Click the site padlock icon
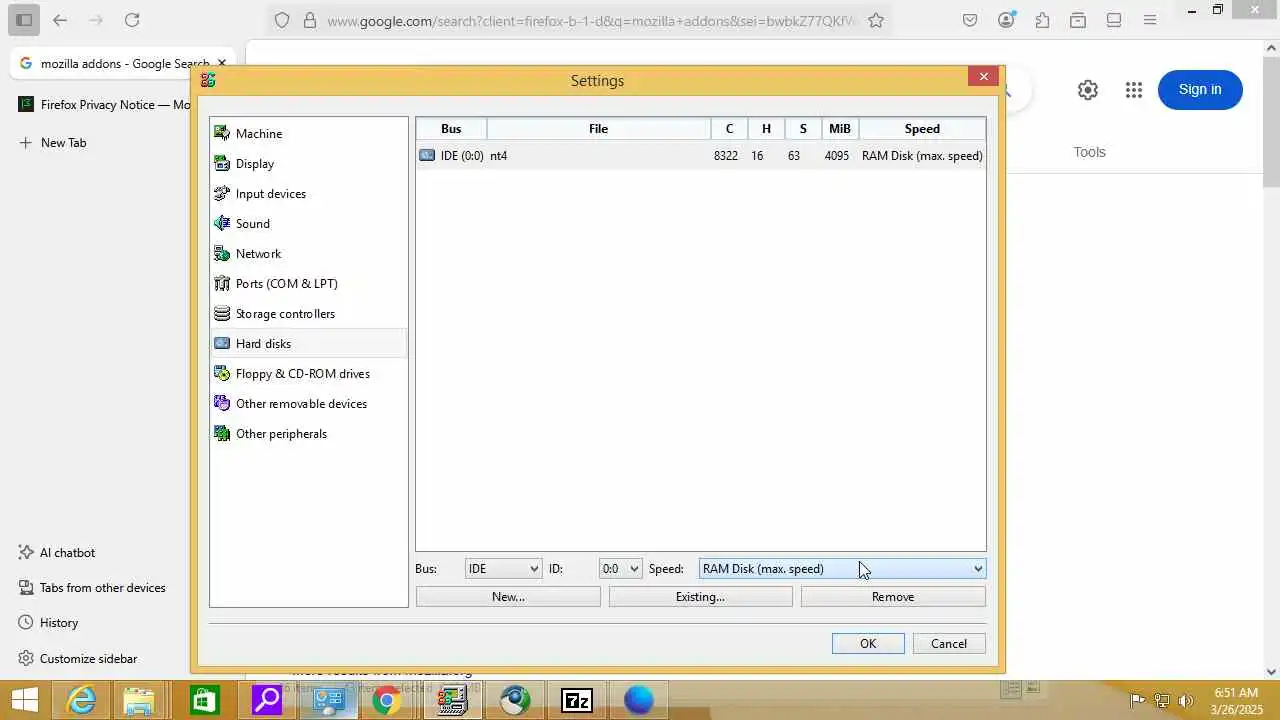This screenshot has height=720, width=1280. [x=309, y=20]
